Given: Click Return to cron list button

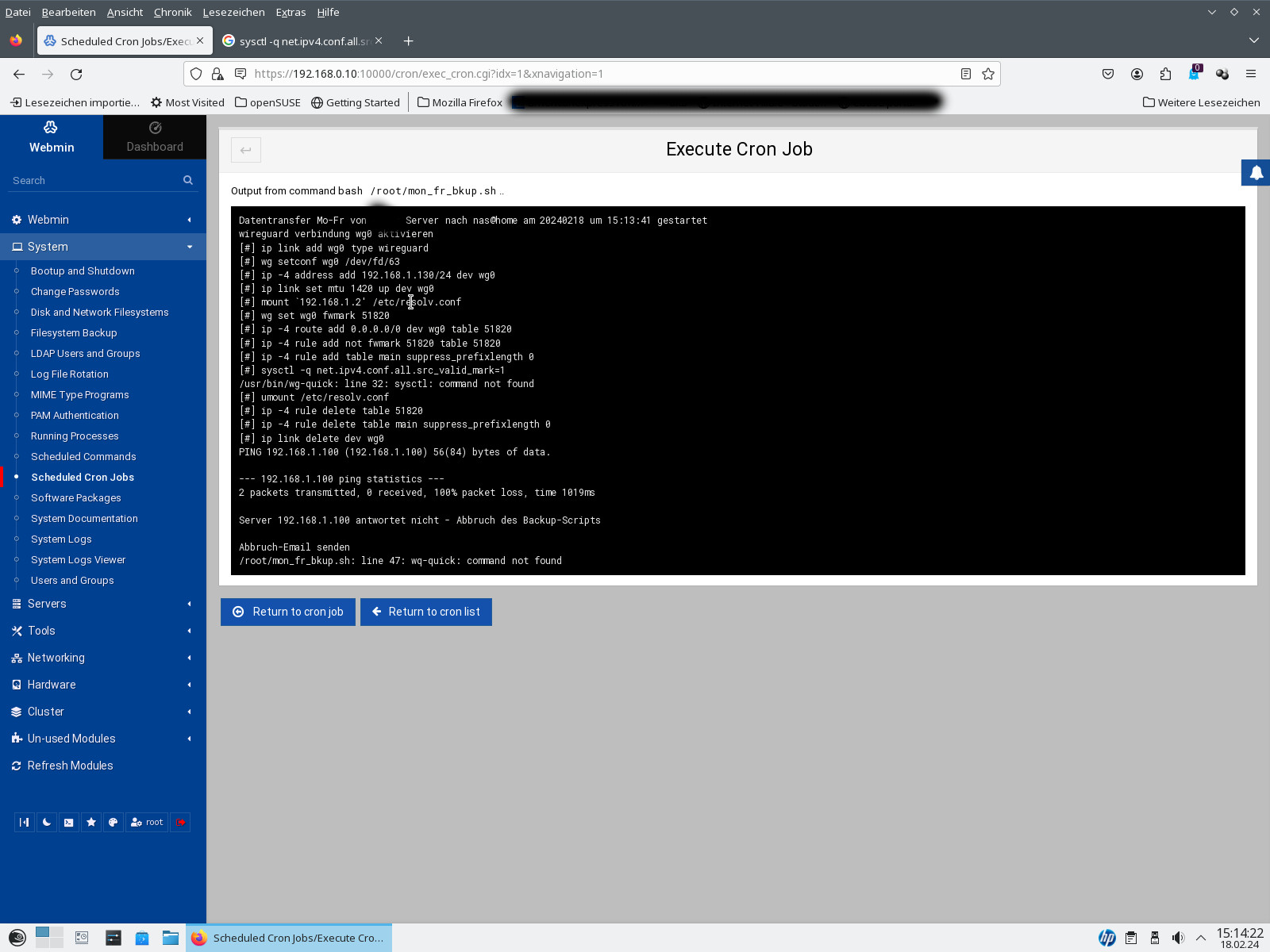Looking at the screenshot, I should click(x=426, y=612).
